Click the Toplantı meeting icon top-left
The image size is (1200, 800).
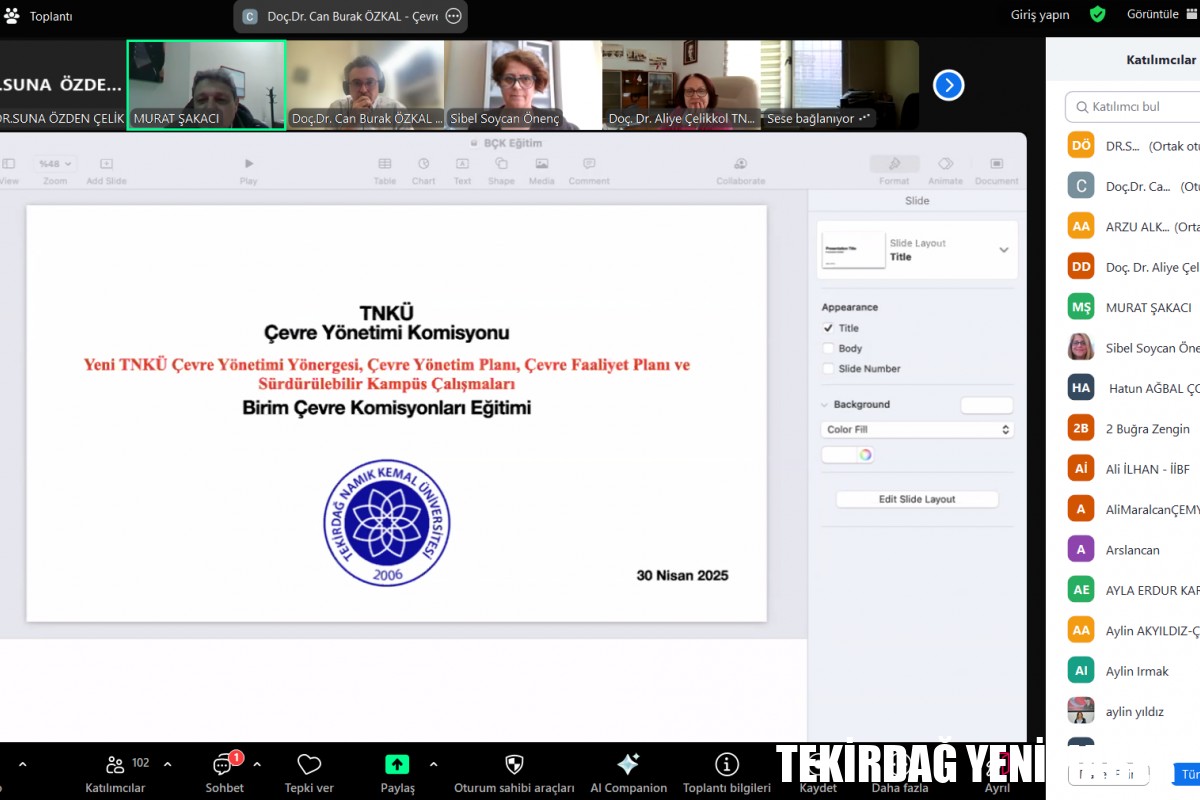[x=12, y=16]
